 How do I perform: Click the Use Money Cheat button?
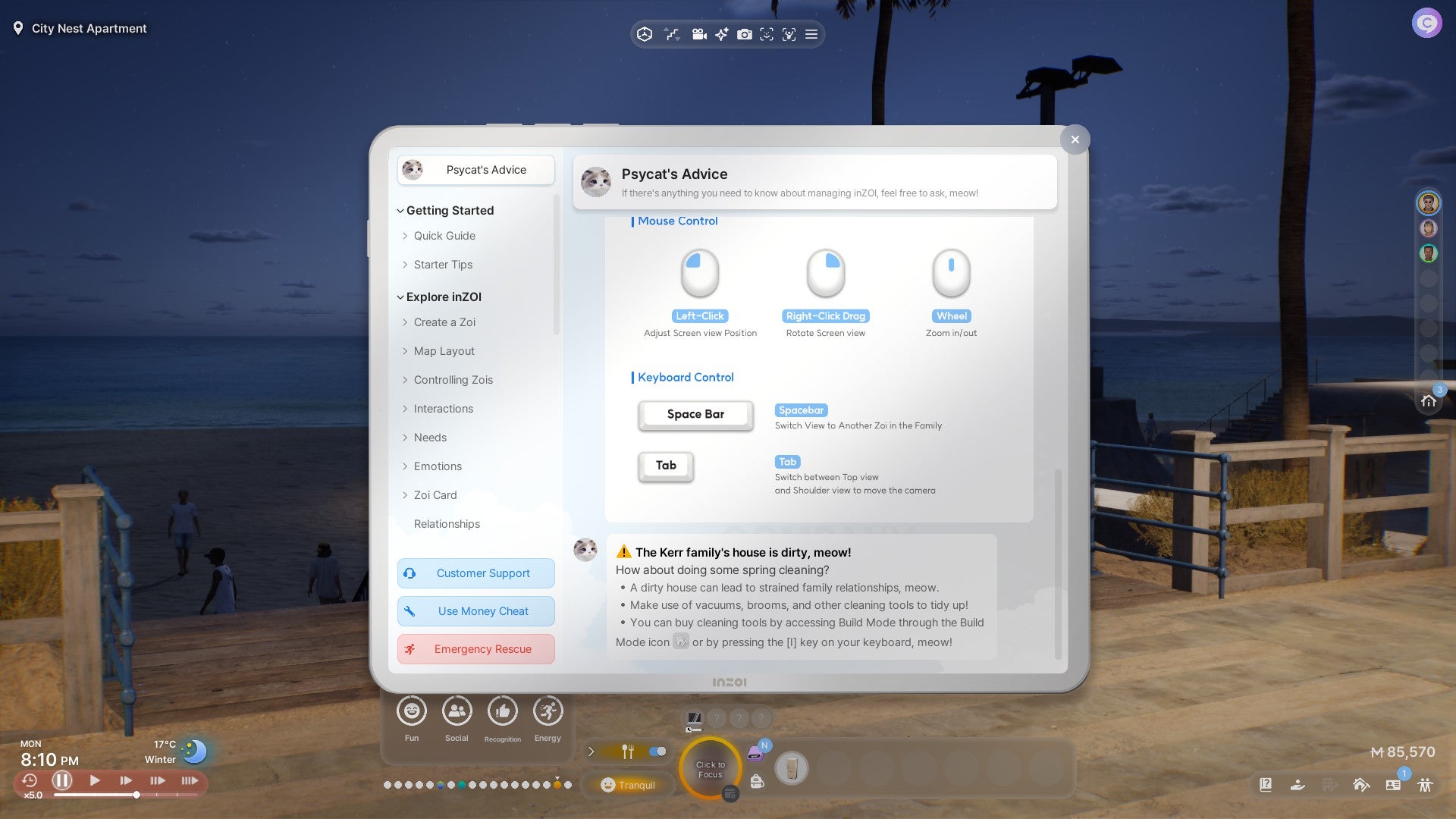(476, 611)
